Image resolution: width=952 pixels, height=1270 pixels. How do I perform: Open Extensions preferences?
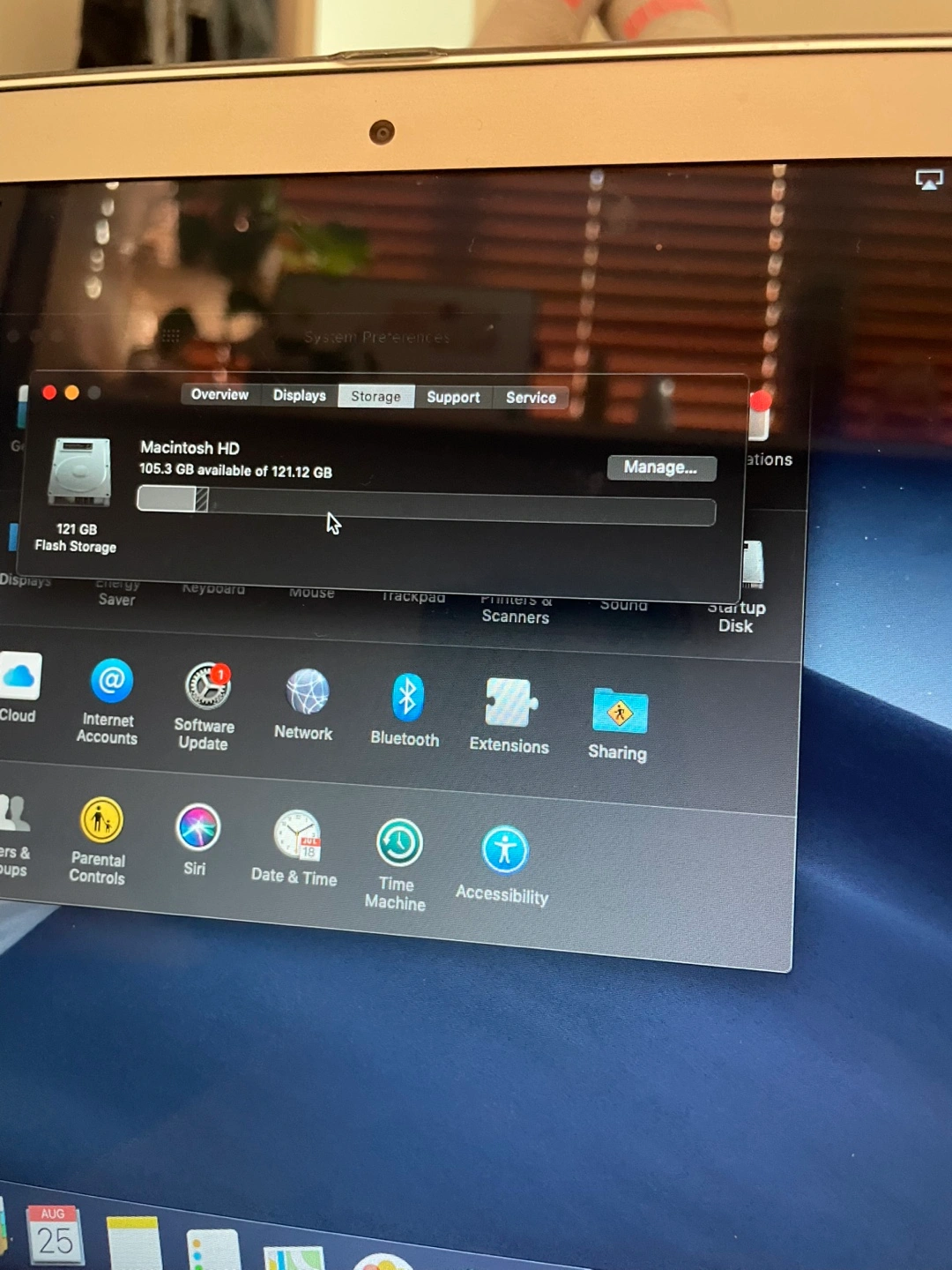coord(510,703)
